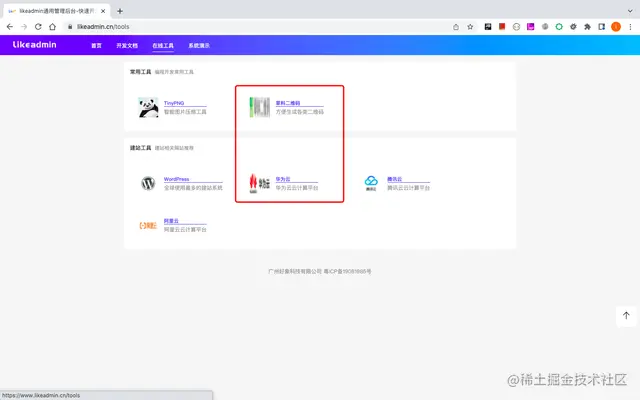Click the green ring extension icon

coord(559,27)
